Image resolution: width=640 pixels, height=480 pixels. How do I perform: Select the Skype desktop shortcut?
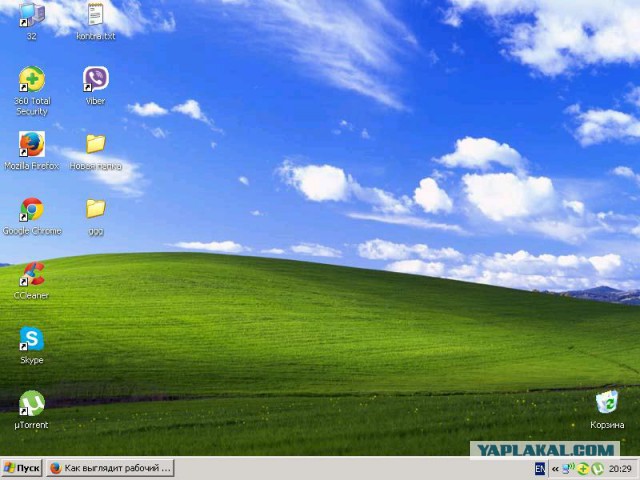31,339
